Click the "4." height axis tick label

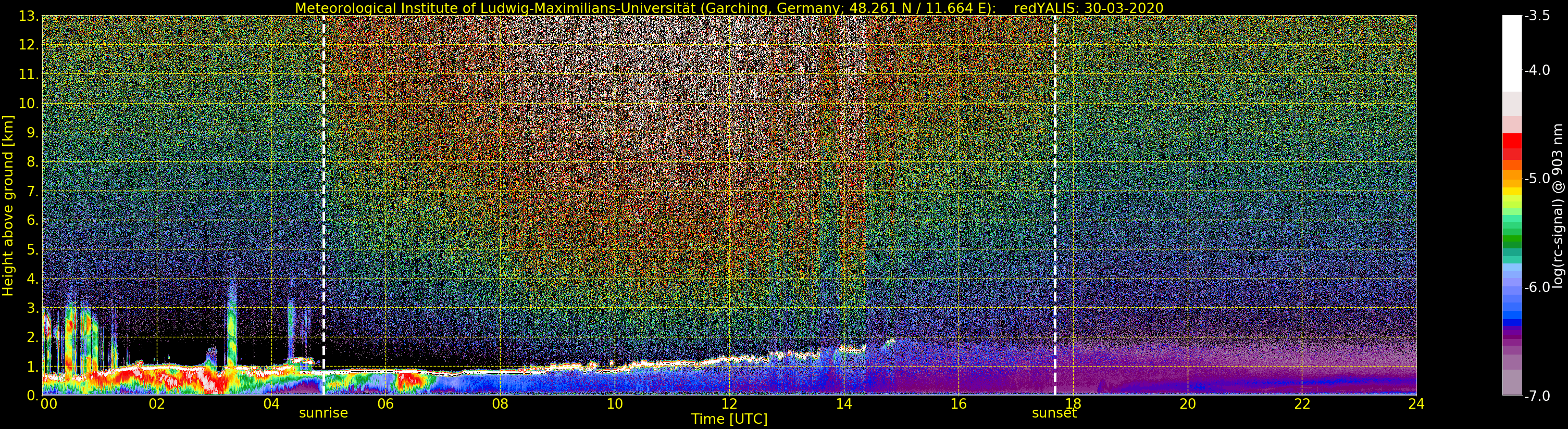(32, 279)
